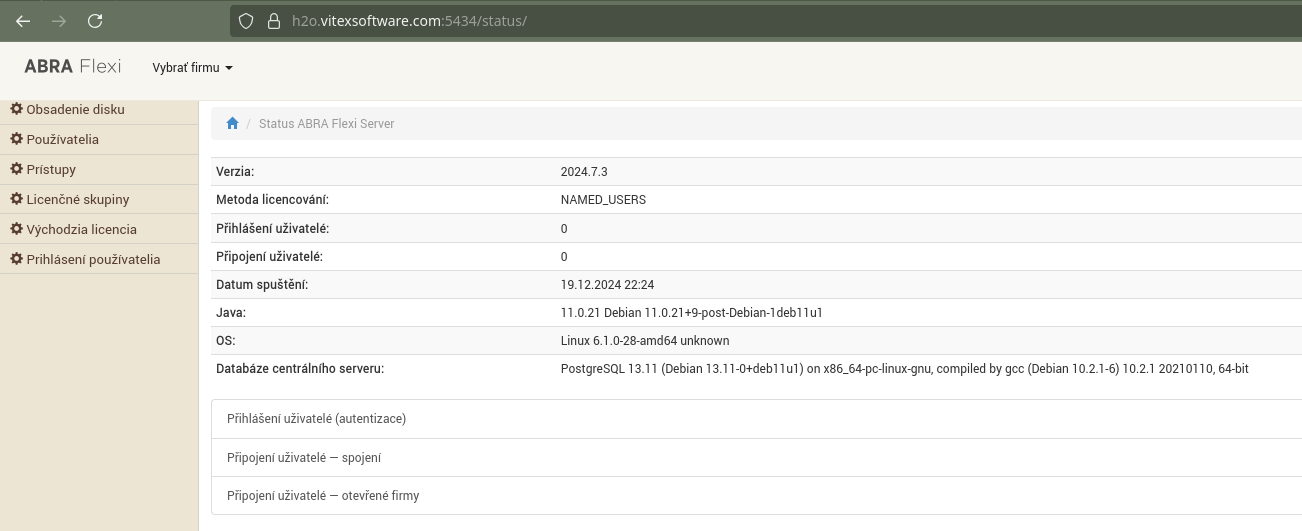Image resolution: width=1302 pixels, height=531 pixels.
Task: Click start date 19.12.2024 22:24
Action: 607,285
